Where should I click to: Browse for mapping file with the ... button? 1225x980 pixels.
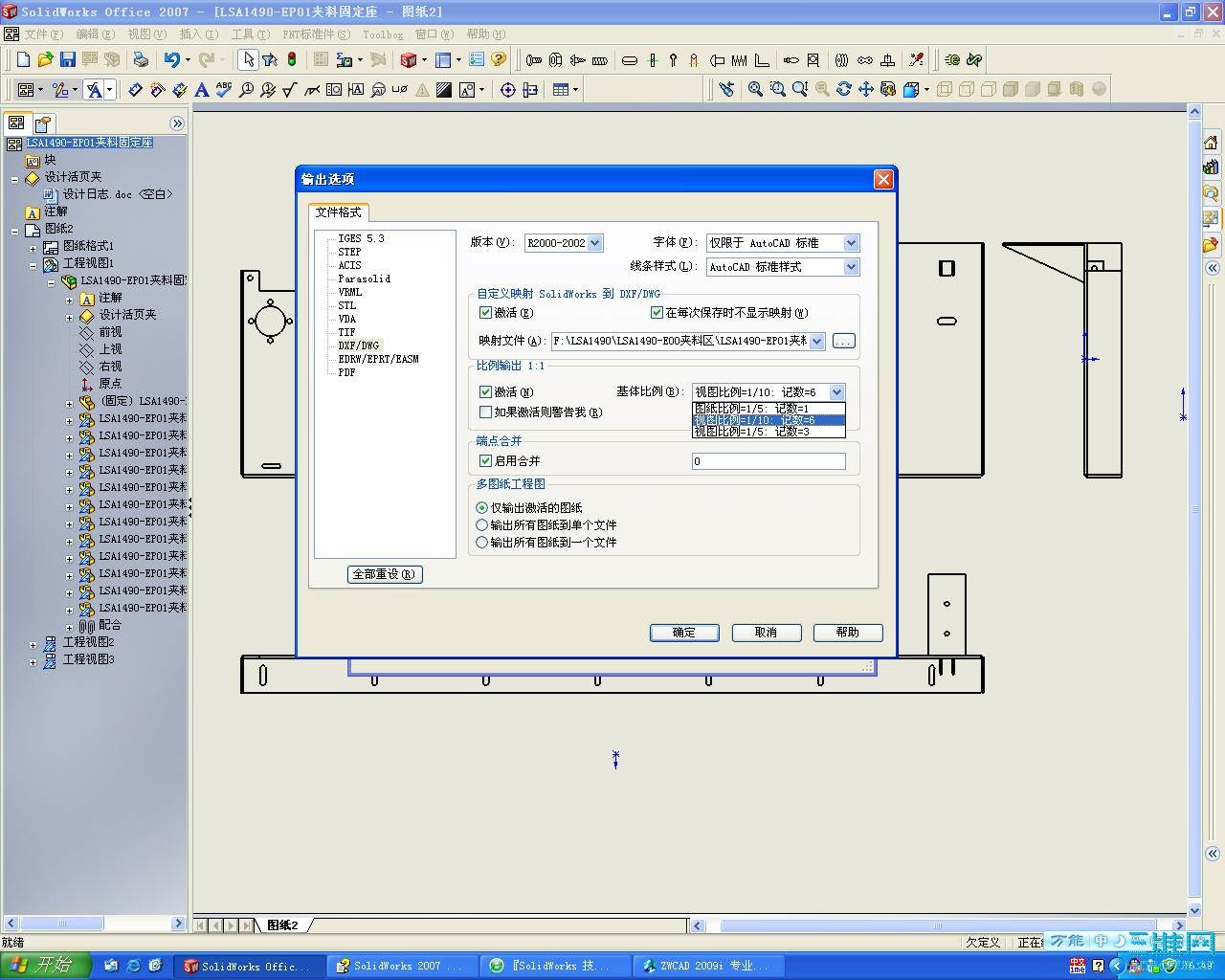tap(843, 342)
